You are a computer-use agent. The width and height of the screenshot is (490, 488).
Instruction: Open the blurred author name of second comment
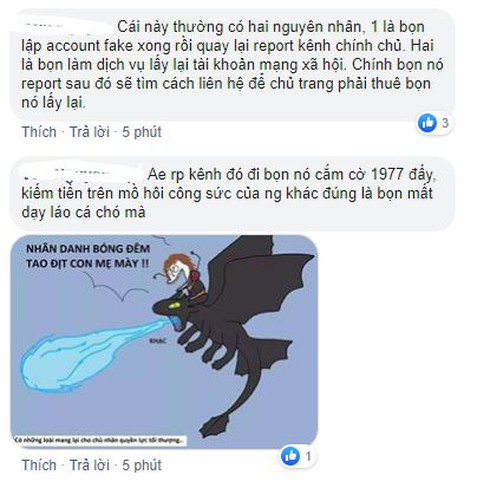[82, 175]
